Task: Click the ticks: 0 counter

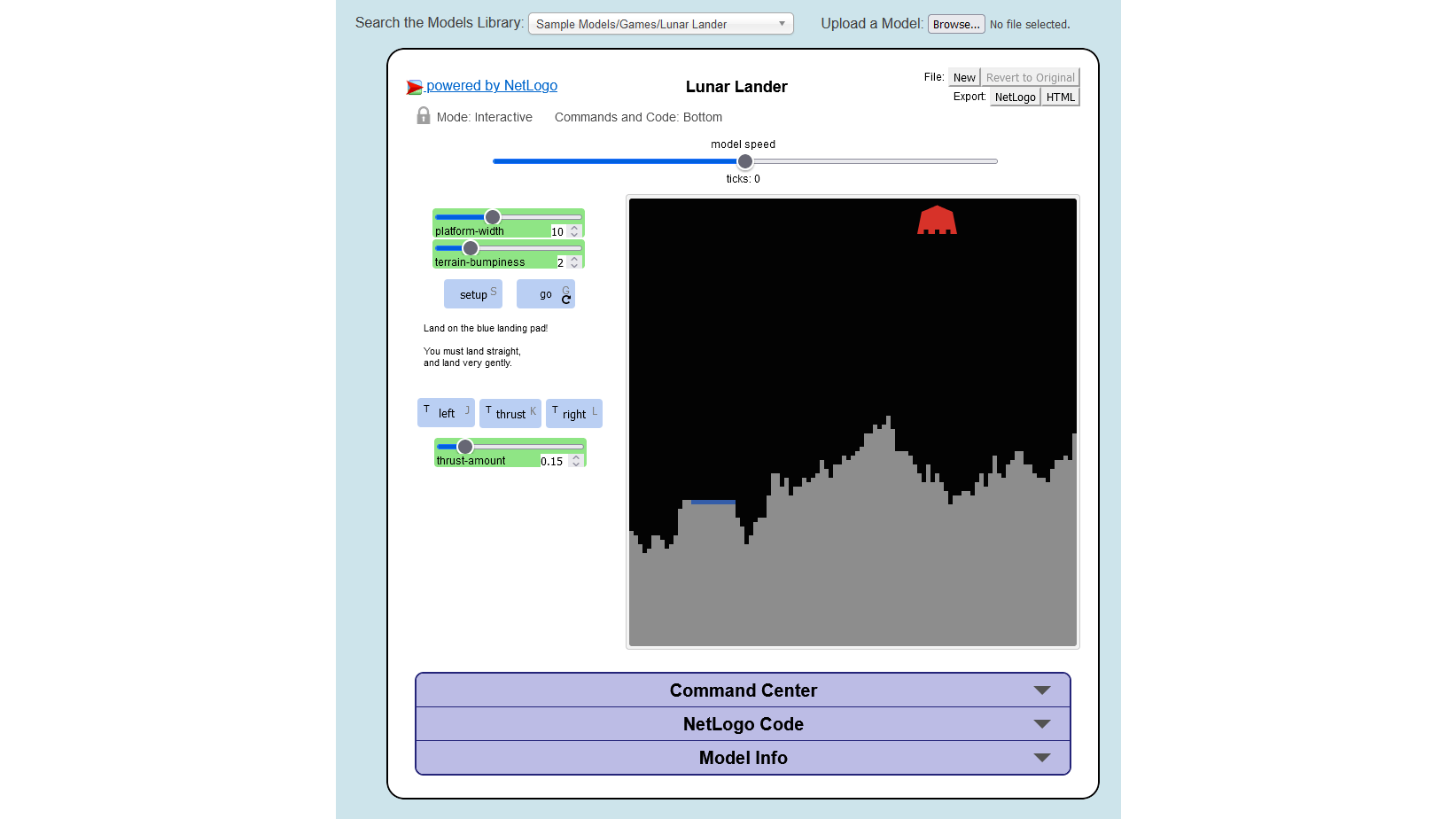Action: click(x=744, y=179)
